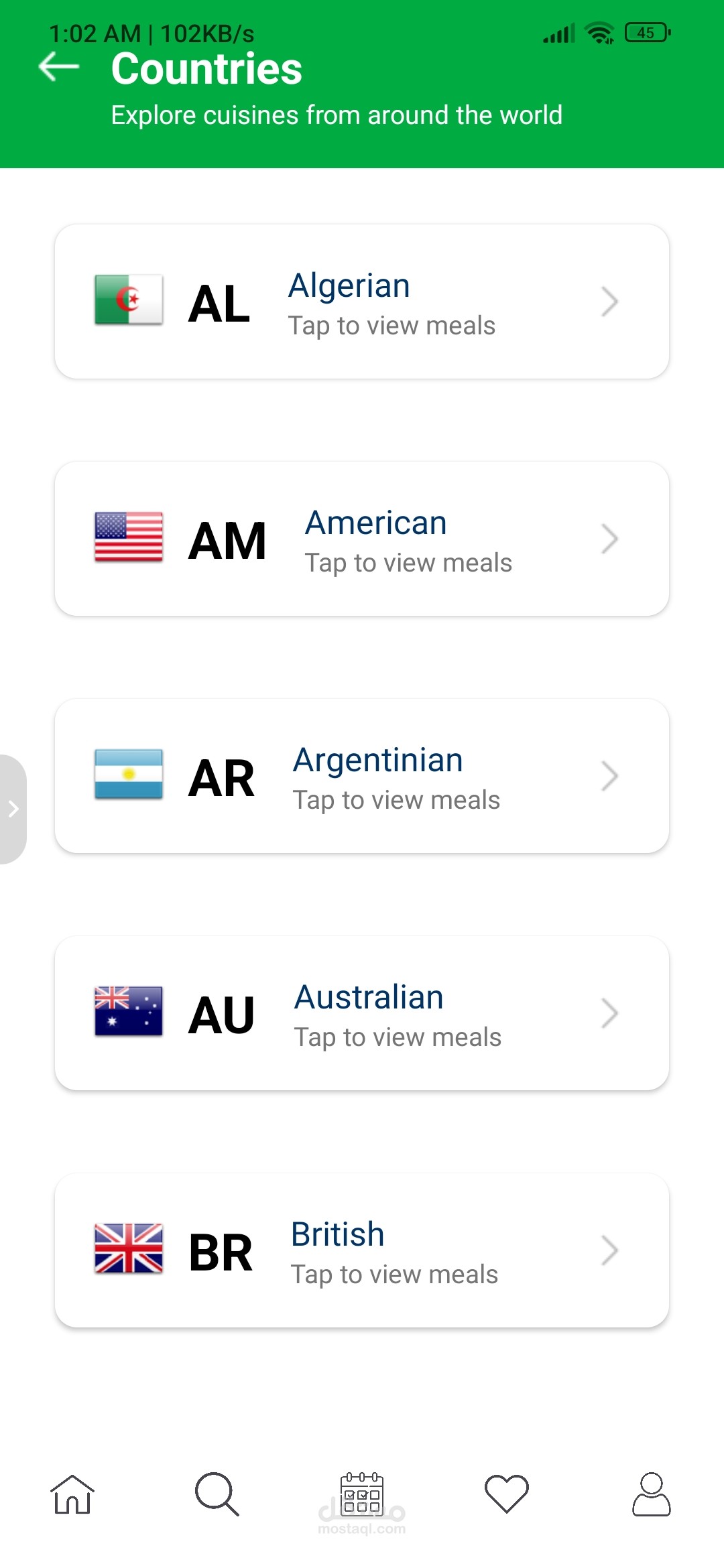Expand the Algerian row chevron
724x1568 pixels.
[609, 302]
